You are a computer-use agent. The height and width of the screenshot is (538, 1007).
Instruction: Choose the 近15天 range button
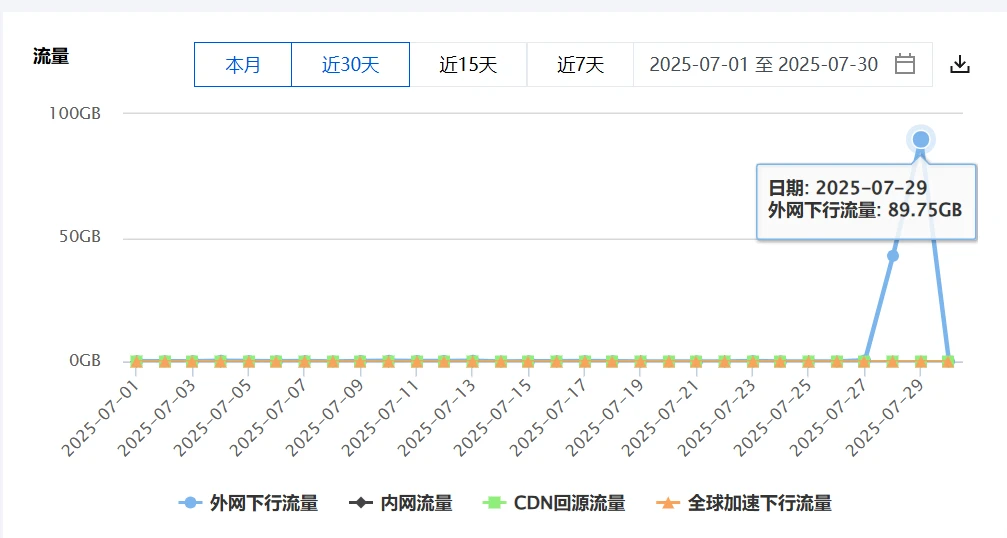coord(468,65)
